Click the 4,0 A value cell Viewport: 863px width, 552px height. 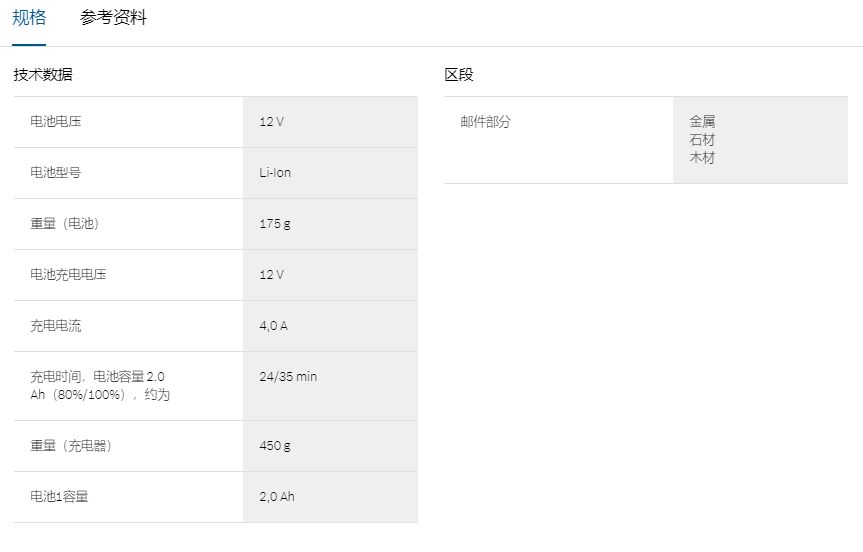click(273, 326)
